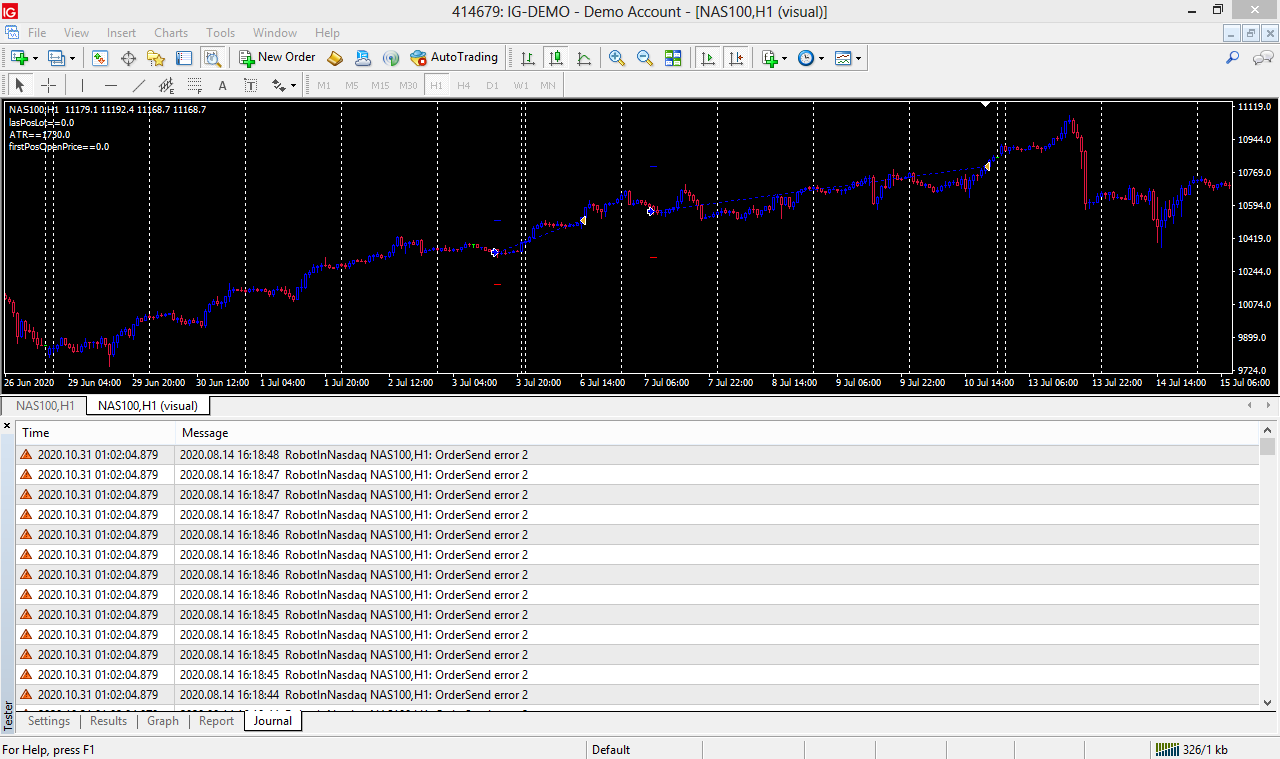Viewport: 1280px width, 759px height.
Task: Open the templates dropdown
Action: tap(859, 58)
